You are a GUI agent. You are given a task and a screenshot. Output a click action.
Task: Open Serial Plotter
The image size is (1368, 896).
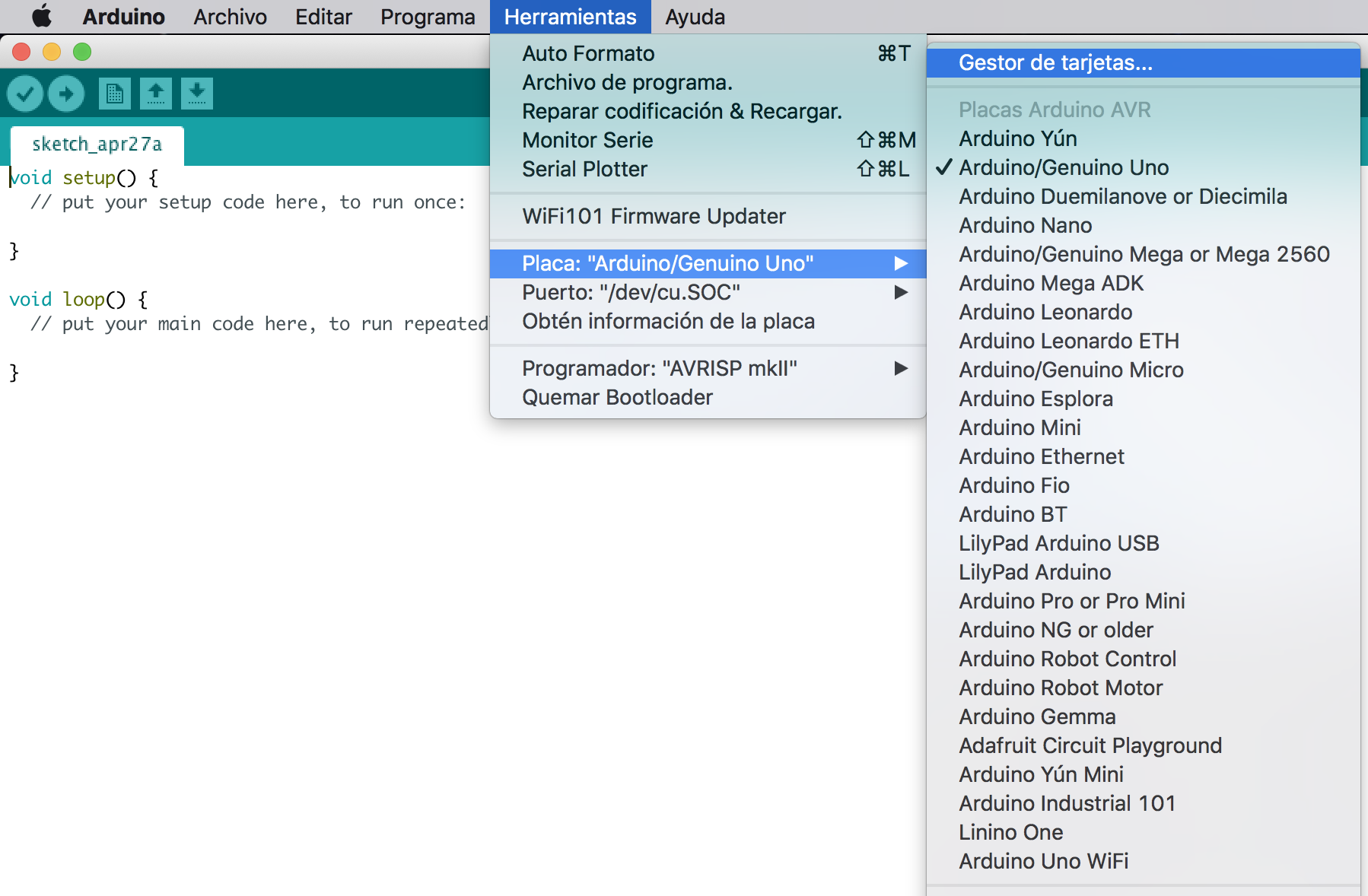coord(708,169)
